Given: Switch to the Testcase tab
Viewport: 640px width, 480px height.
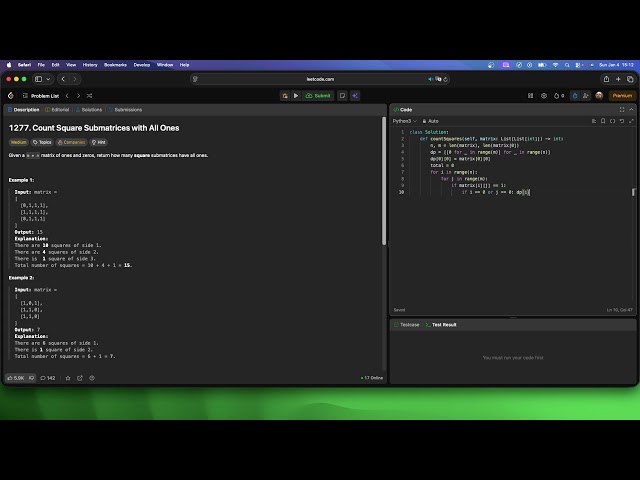Looking at the screenshot, I should click(x=407, y=325).
